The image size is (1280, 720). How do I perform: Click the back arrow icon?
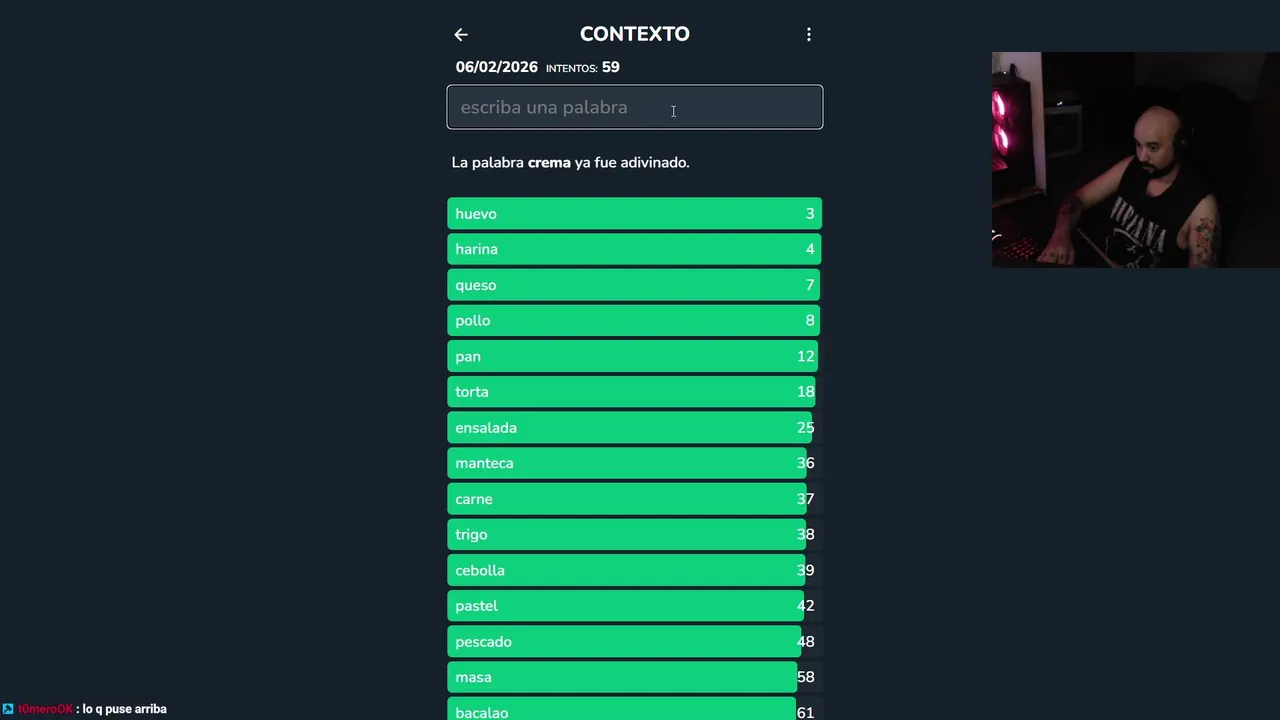click(461, 35)
